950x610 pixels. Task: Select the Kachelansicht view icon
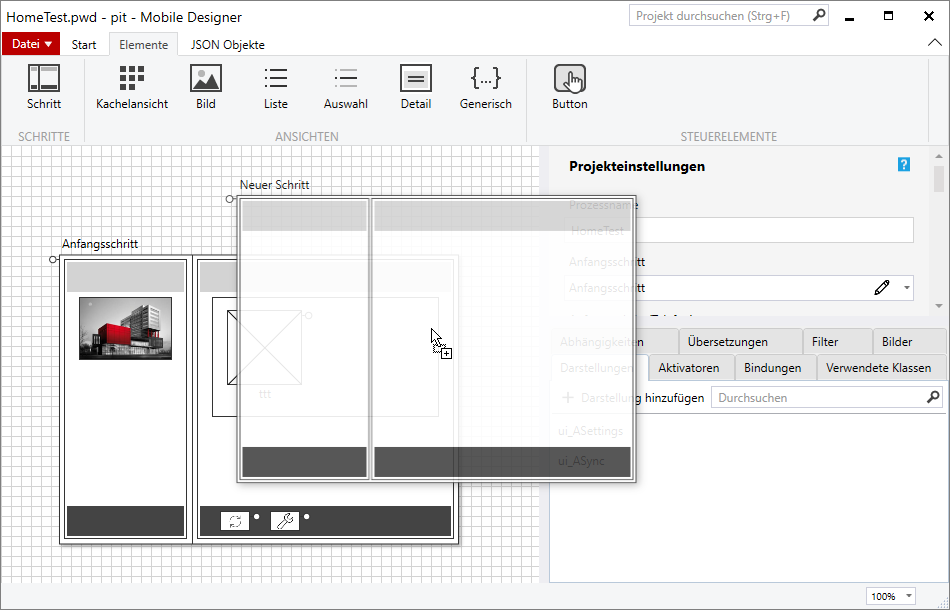pos(132,87)
